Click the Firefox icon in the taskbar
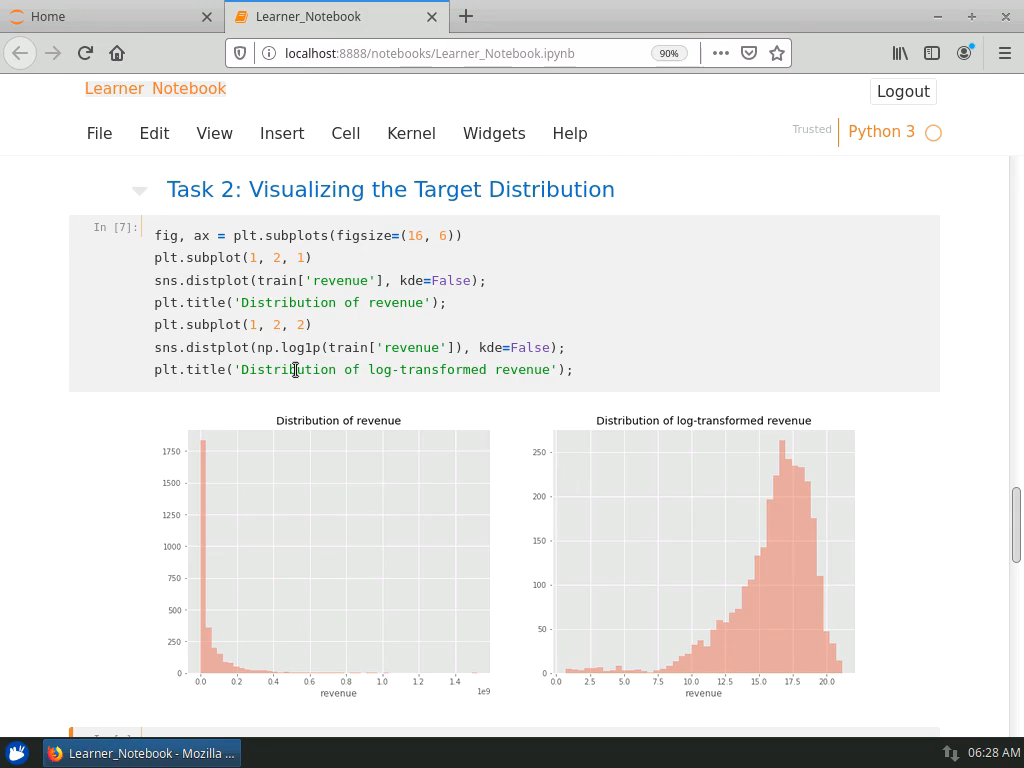 pyautogui.click(x=56, y=753)
